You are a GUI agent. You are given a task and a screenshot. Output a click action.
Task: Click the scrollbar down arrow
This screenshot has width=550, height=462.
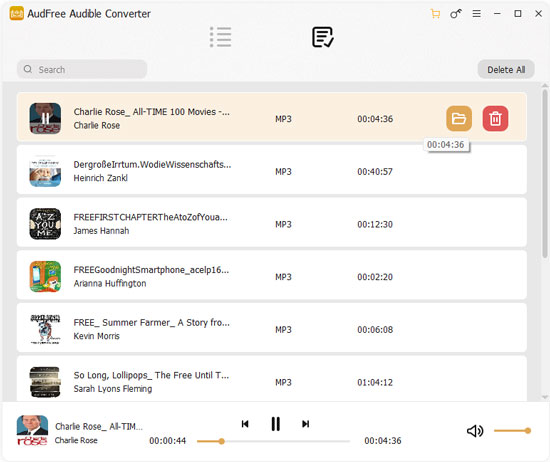[x=545, y=397]
